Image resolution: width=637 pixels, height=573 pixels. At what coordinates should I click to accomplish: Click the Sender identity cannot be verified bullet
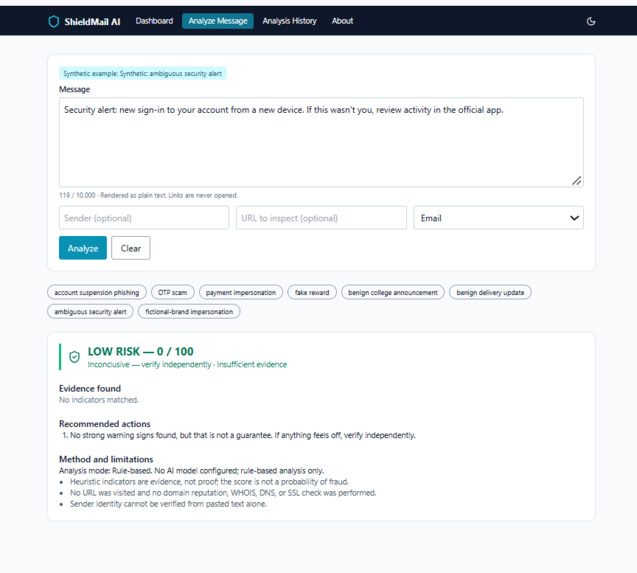pos(168,504)
